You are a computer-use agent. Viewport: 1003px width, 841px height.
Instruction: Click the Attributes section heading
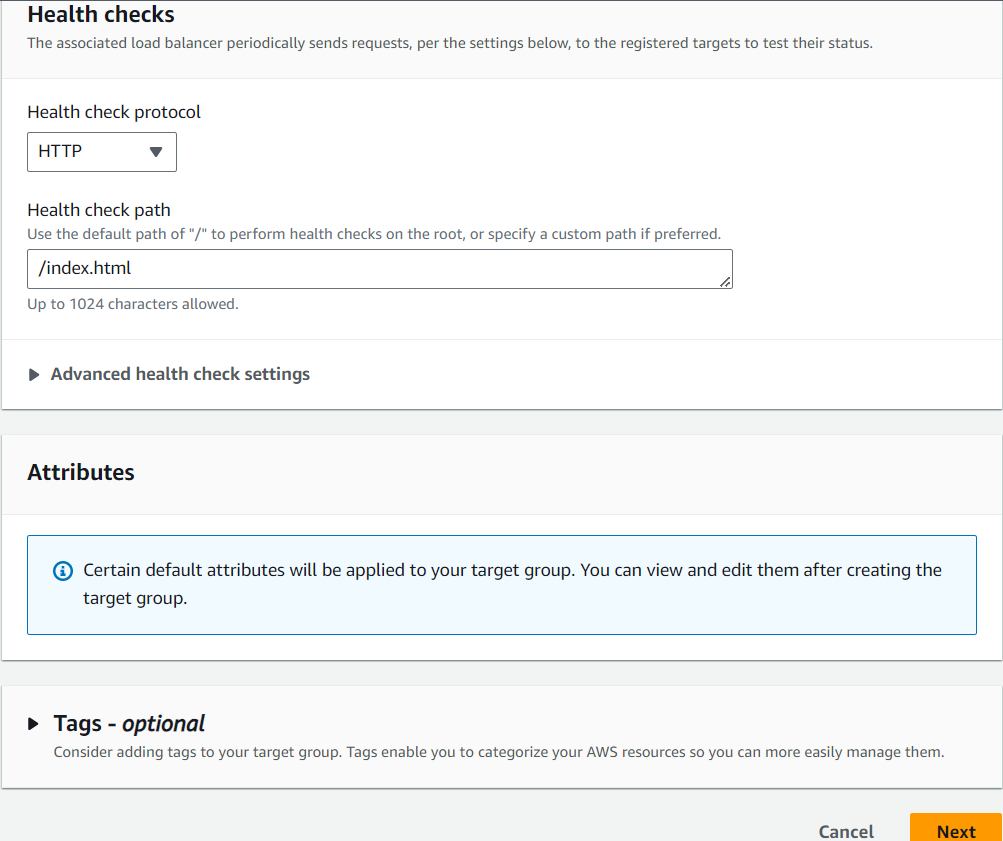click(x=81, y=472)
